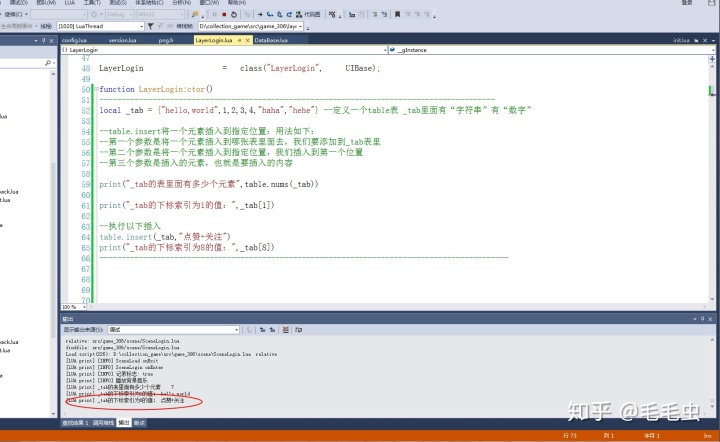
Task: Open the [1020] LuaThread thread dropdown
Action: point(101,26)
